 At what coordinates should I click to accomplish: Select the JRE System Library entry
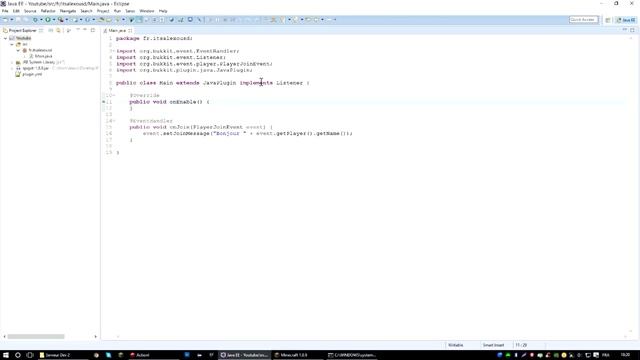coord(40,62)
